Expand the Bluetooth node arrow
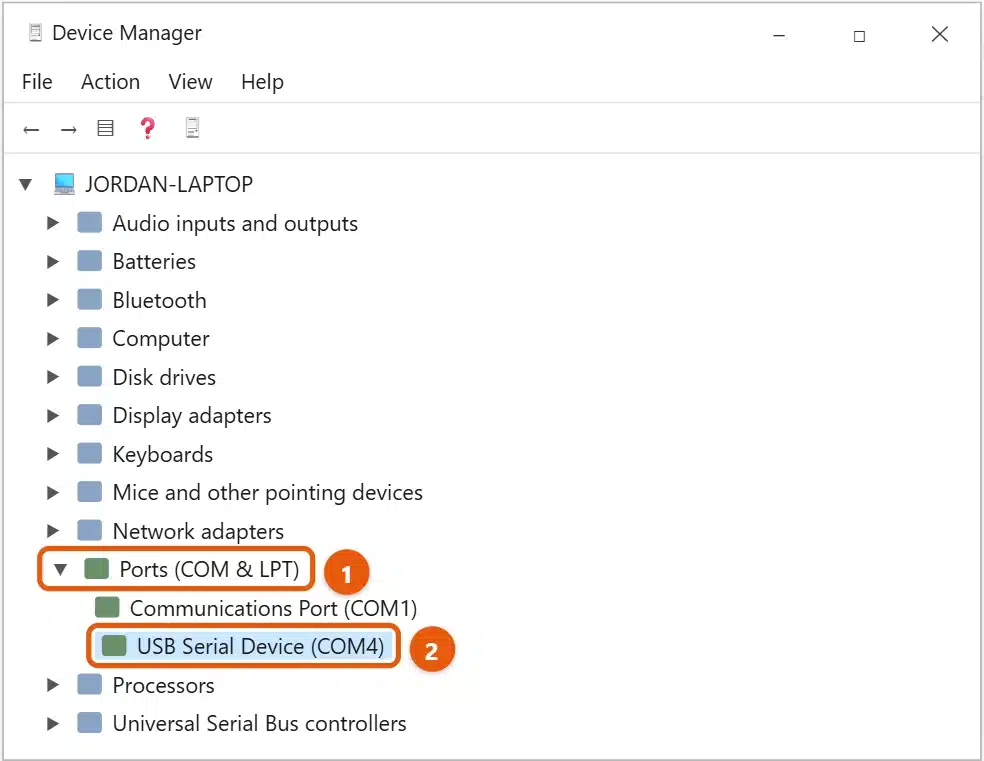Image resolution: width=984 pixels, height=761 pixels. pyautogui.click(x=53, y=300)
